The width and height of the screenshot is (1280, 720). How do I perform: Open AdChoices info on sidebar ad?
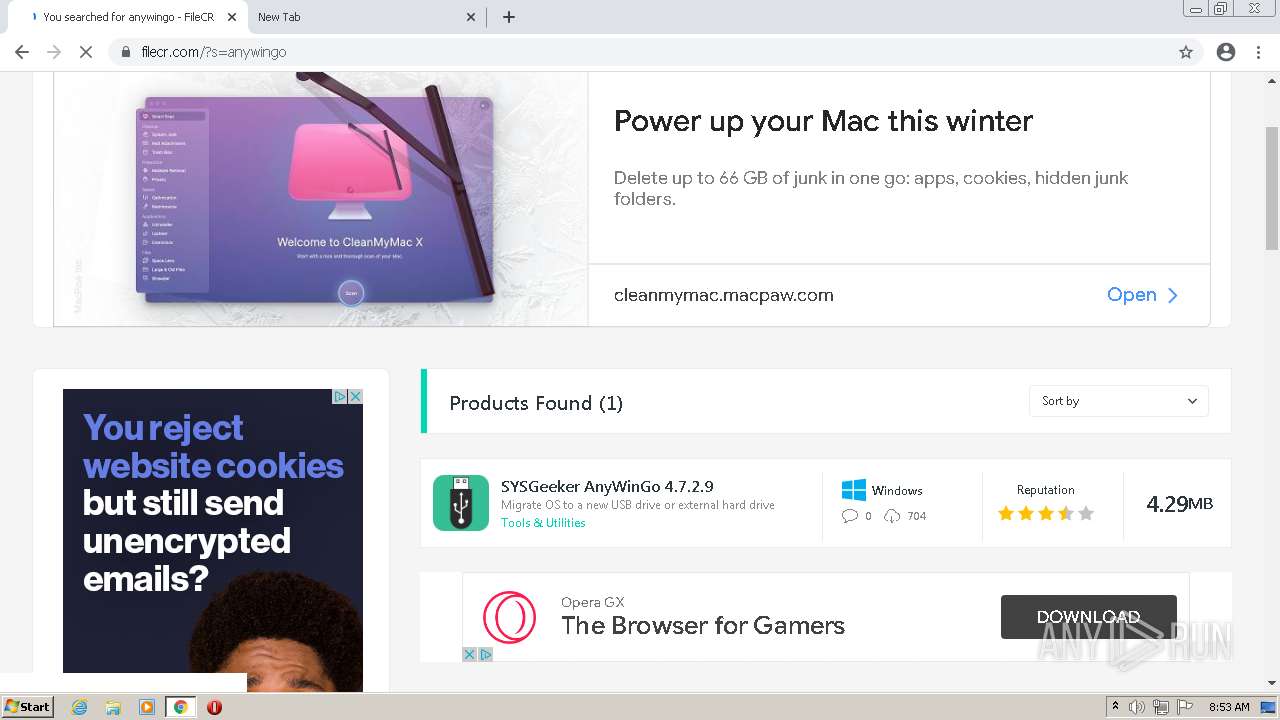point(340,397)
